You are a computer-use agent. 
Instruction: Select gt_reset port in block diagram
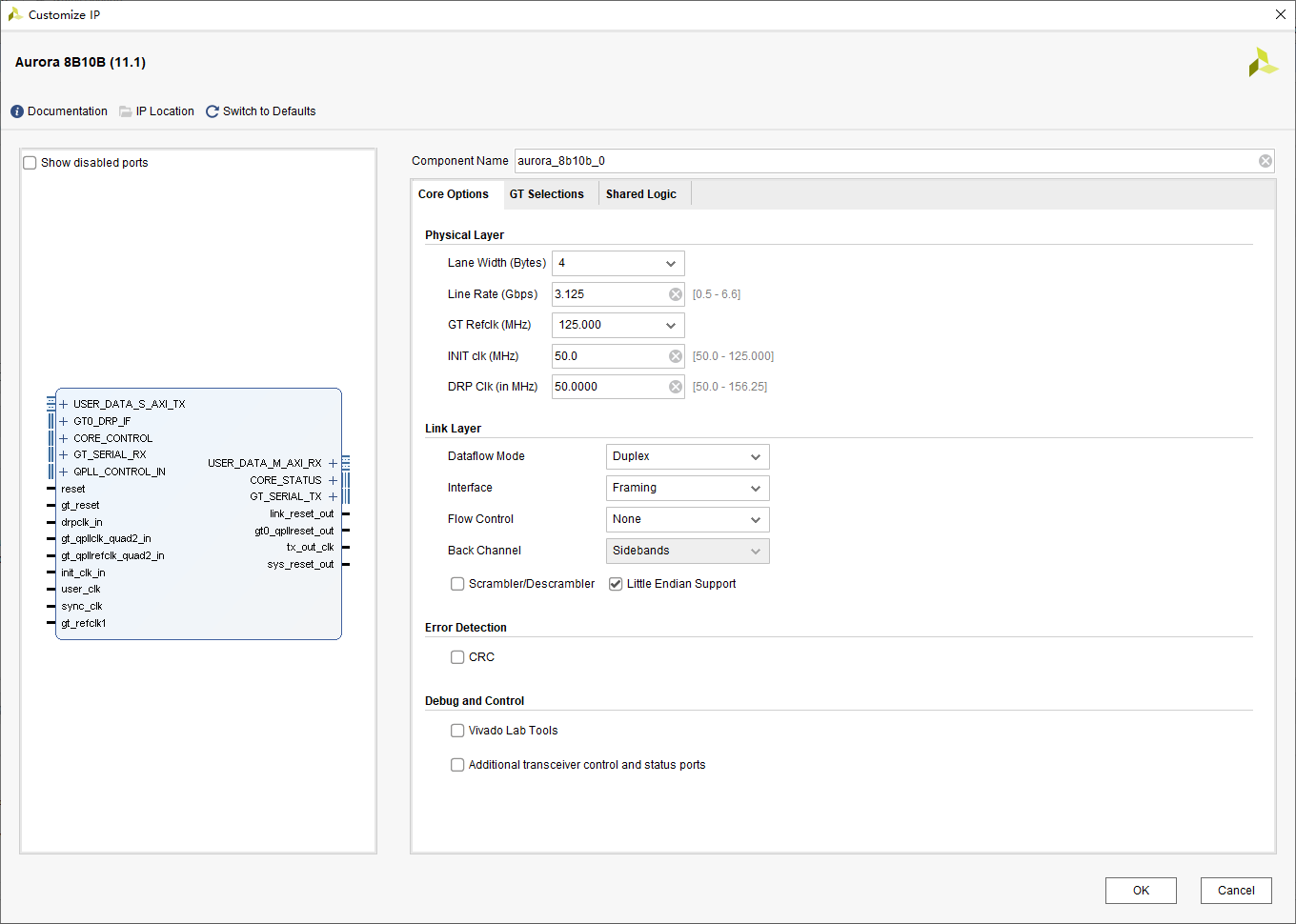[x=80, y=506]
